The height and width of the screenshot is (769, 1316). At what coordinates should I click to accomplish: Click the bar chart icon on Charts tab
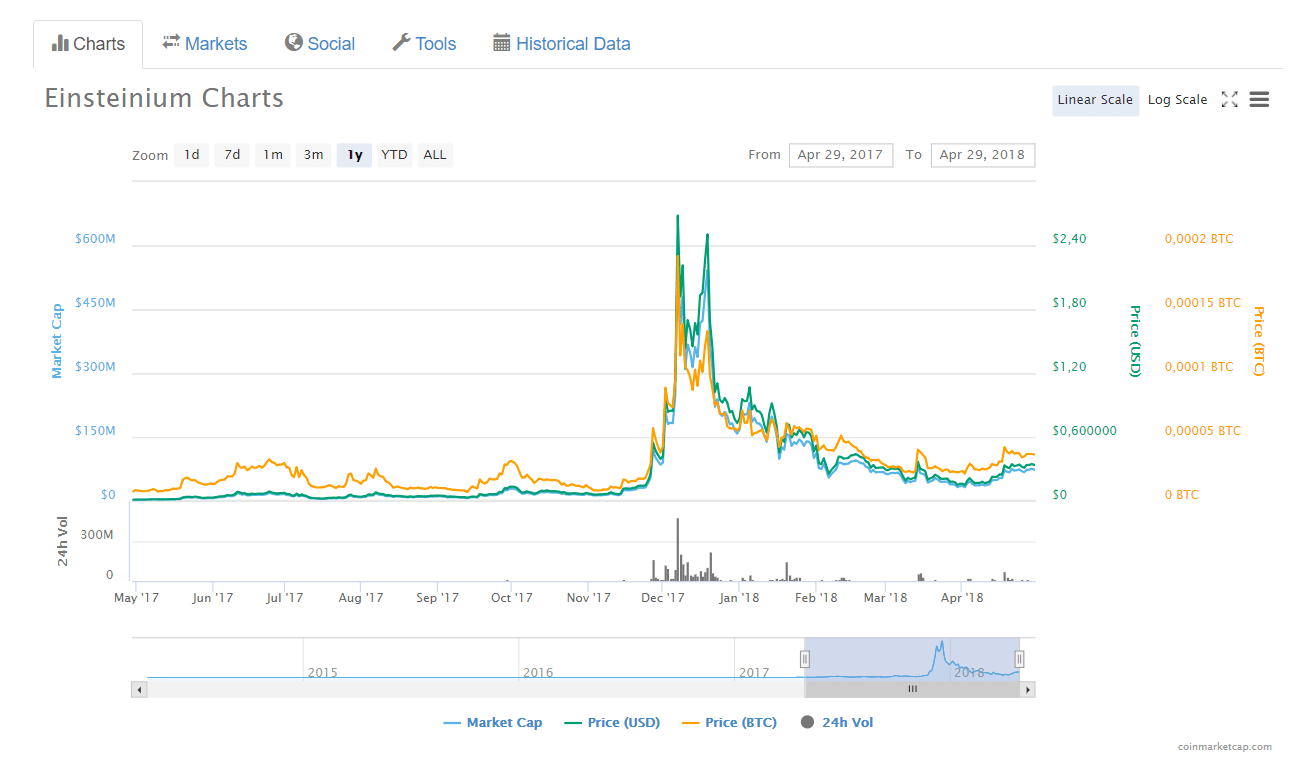pos(60,43)
